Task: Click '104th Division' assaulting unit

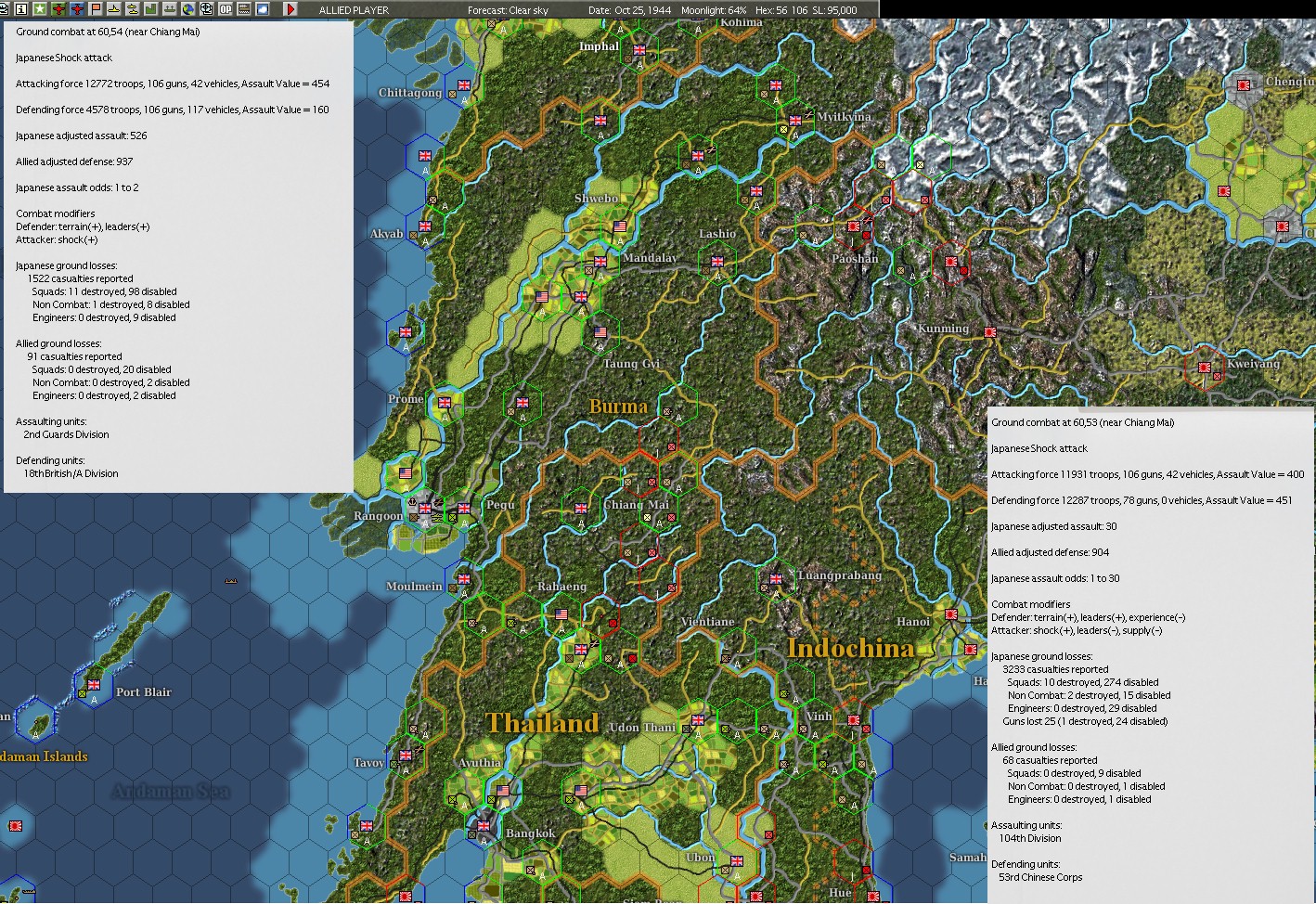Action: pos(1030,838)
